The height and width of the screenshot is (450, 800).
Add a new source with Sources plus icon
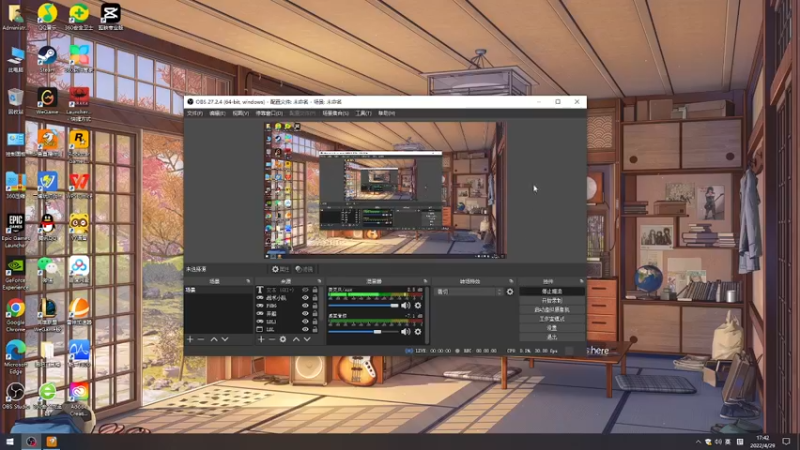(261, 339)
